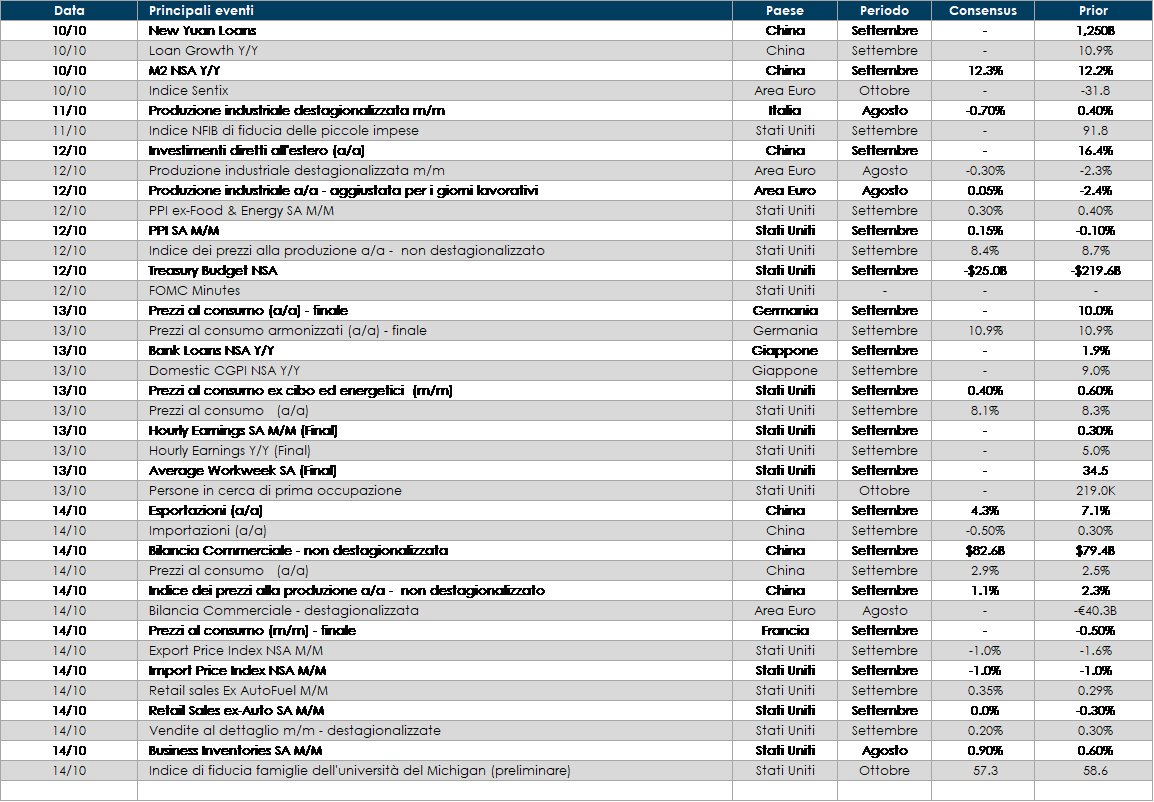Click the Data column header
The width and height of the screenshot is (1154, 802).
pyautogui.click(x=69, y=11)
